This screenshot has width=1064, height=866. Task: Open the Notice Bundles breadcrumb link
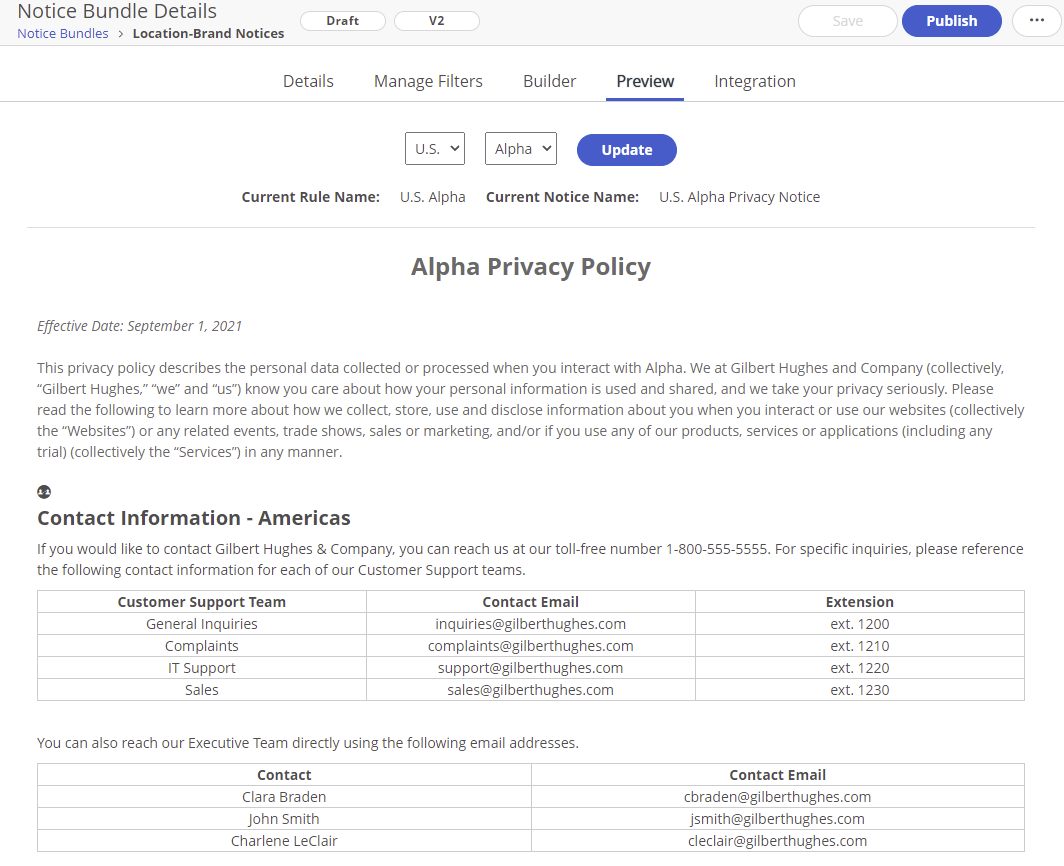pos(62,33)
